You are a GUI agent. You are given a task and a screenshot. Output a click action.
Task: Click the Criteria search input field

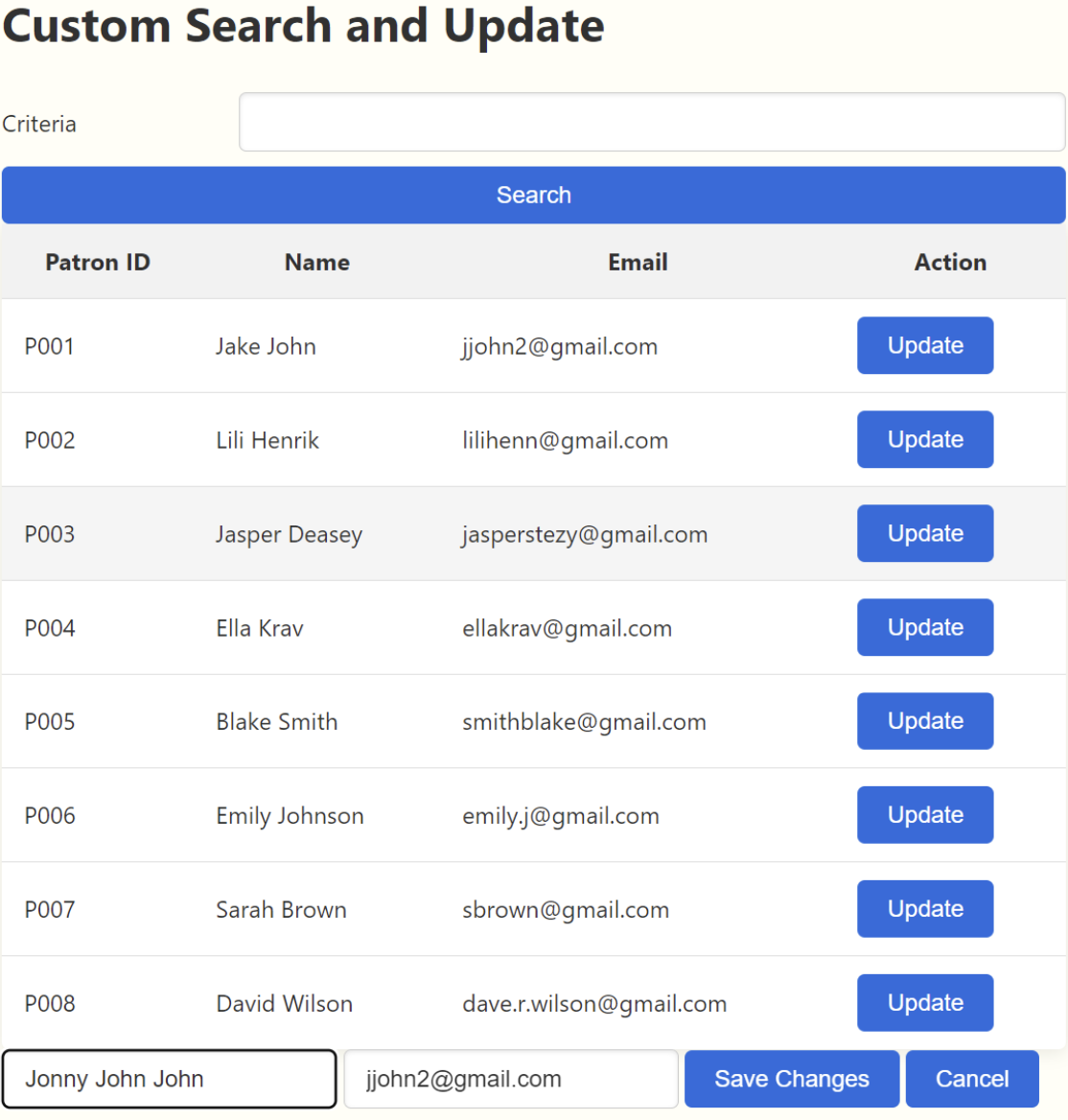click(652, 122)
